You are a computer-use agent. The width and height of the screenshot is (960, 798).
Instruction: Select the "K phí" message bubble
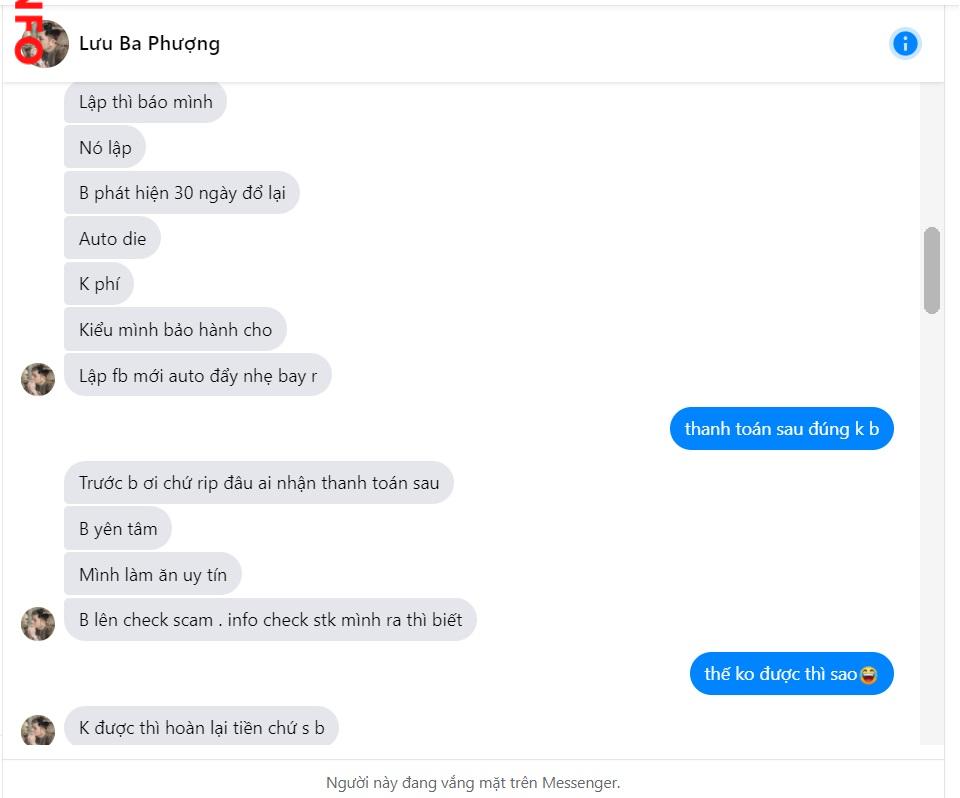coord(99,284)
